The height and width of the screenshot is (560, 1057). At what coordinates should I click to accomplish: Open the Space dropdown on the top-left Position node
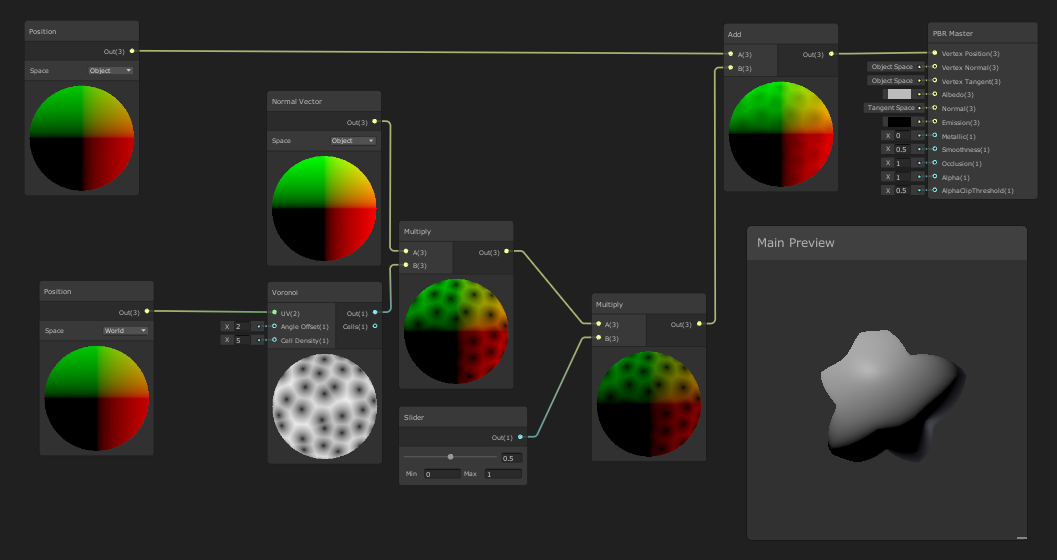point(111,71)
